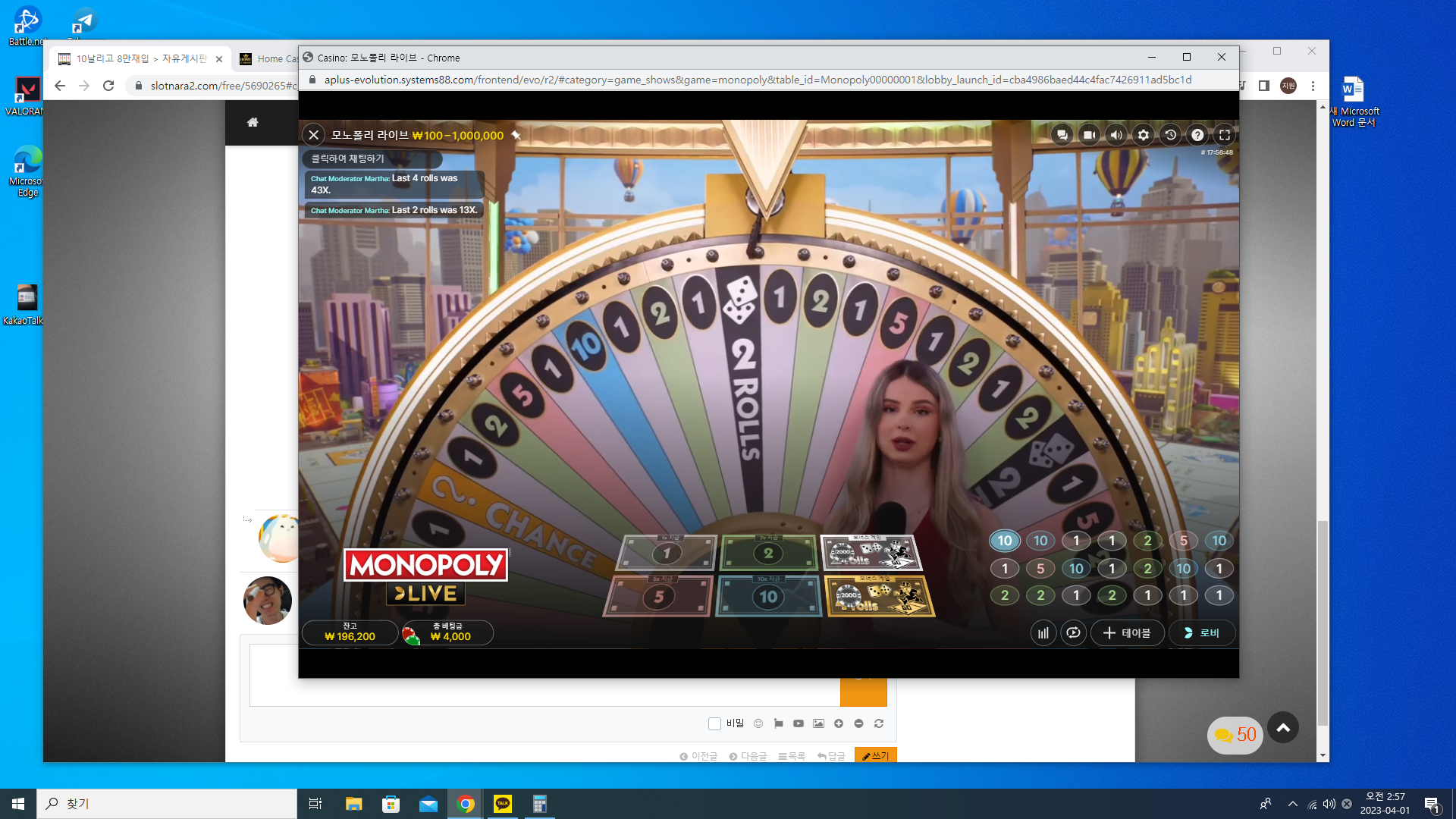Click the home icon on the website
Screen dimensions: 1456x819
click(x=253, y=122)
